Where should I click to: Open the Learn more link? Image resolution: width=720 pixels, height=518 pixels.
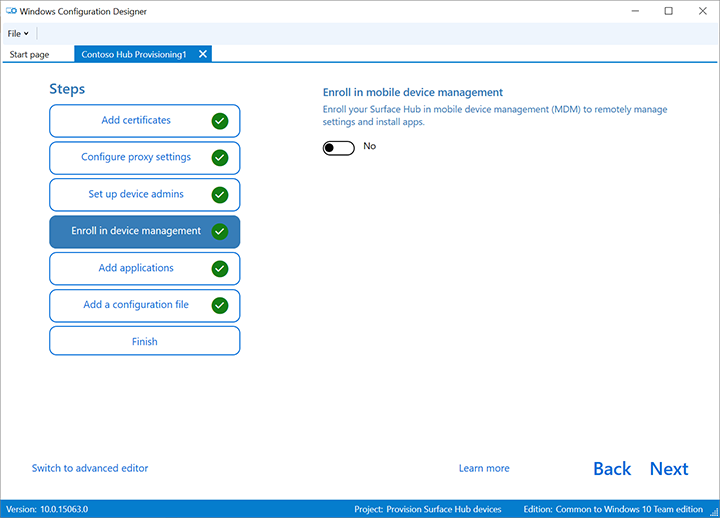tap(484, 468)
